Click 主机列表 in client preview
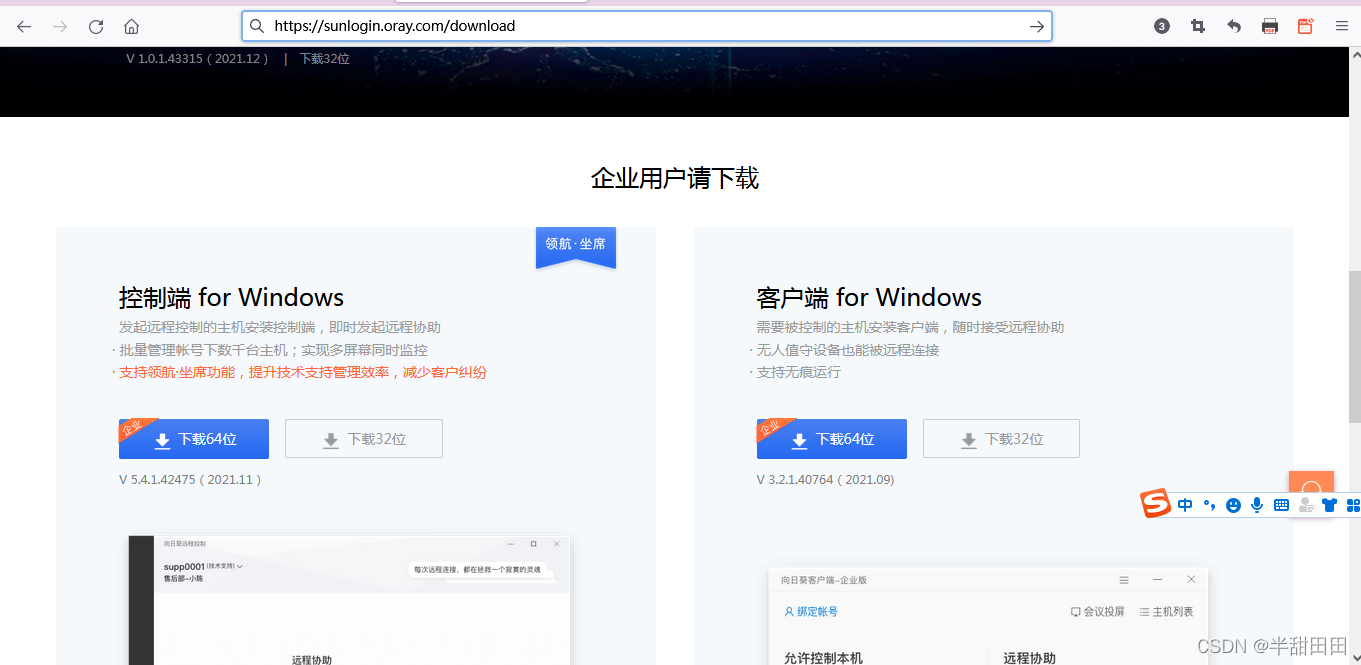Viewport: 1361px width, 665px height. [x=1166, y=611]
